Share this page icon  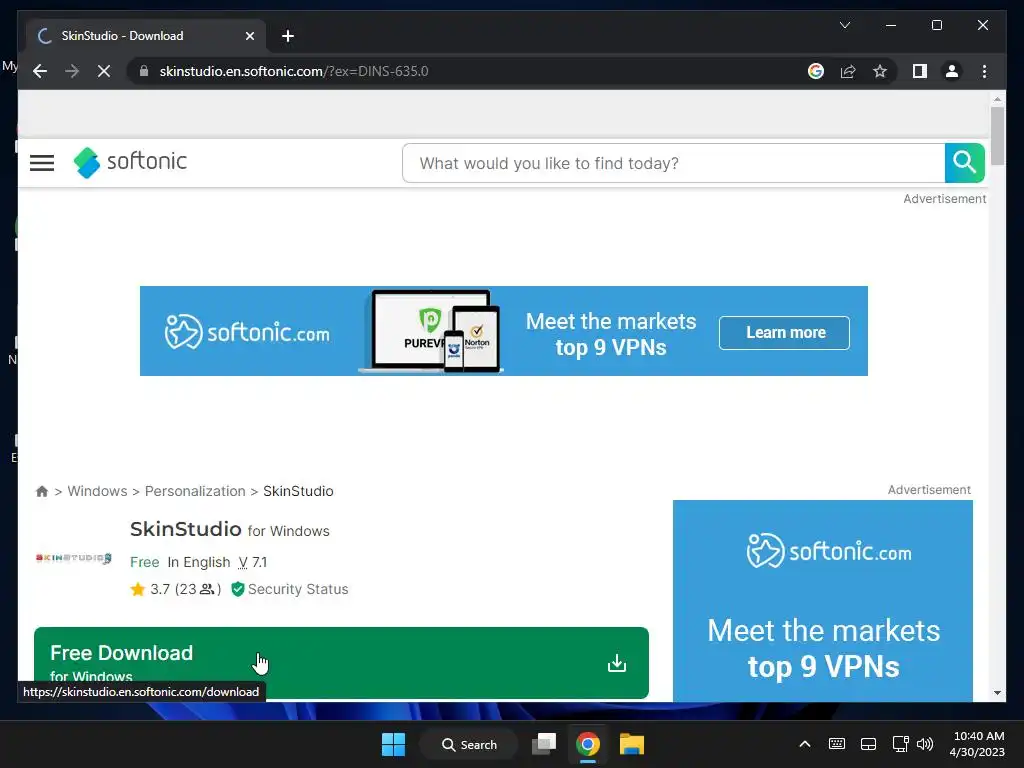848,71
